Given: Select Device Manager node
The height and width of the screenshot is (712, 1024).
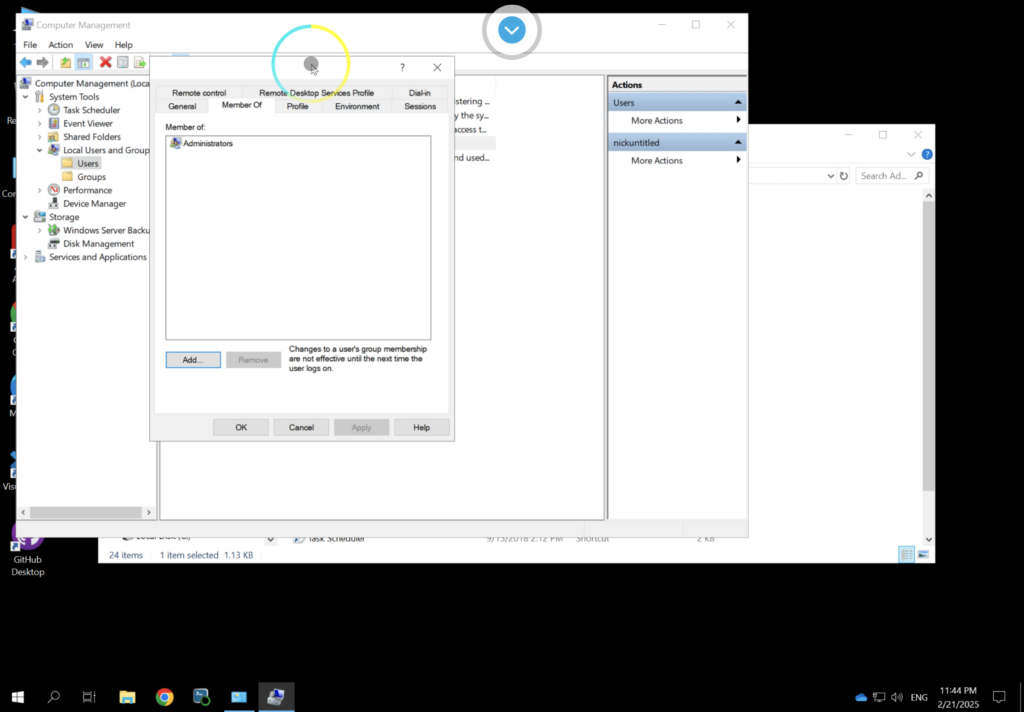Looking at the screenshot, I should (x=94, y=204).
